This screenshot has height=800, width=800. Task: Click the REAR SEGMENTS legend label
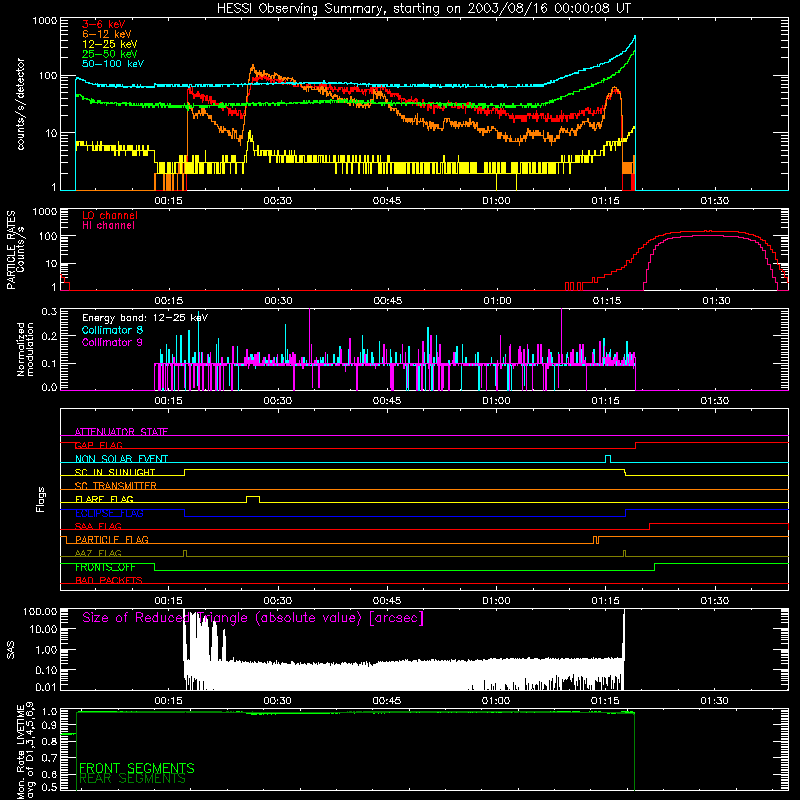tap(132, 779)
